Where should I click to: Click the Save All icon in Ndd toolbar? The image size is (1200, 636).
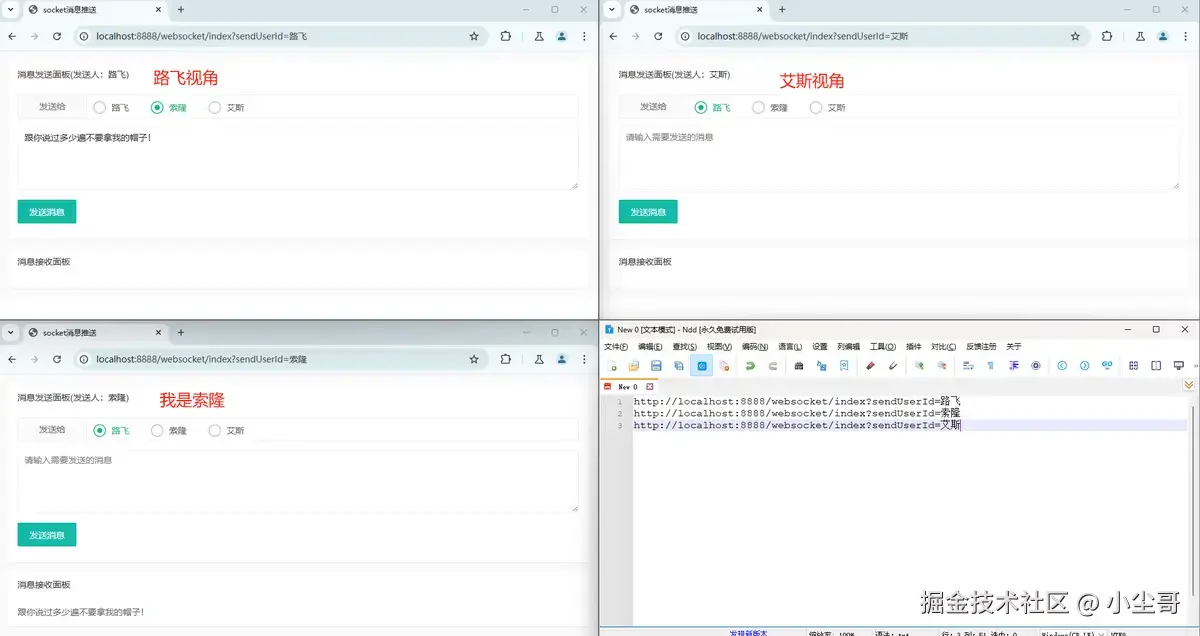coord(678,365)
